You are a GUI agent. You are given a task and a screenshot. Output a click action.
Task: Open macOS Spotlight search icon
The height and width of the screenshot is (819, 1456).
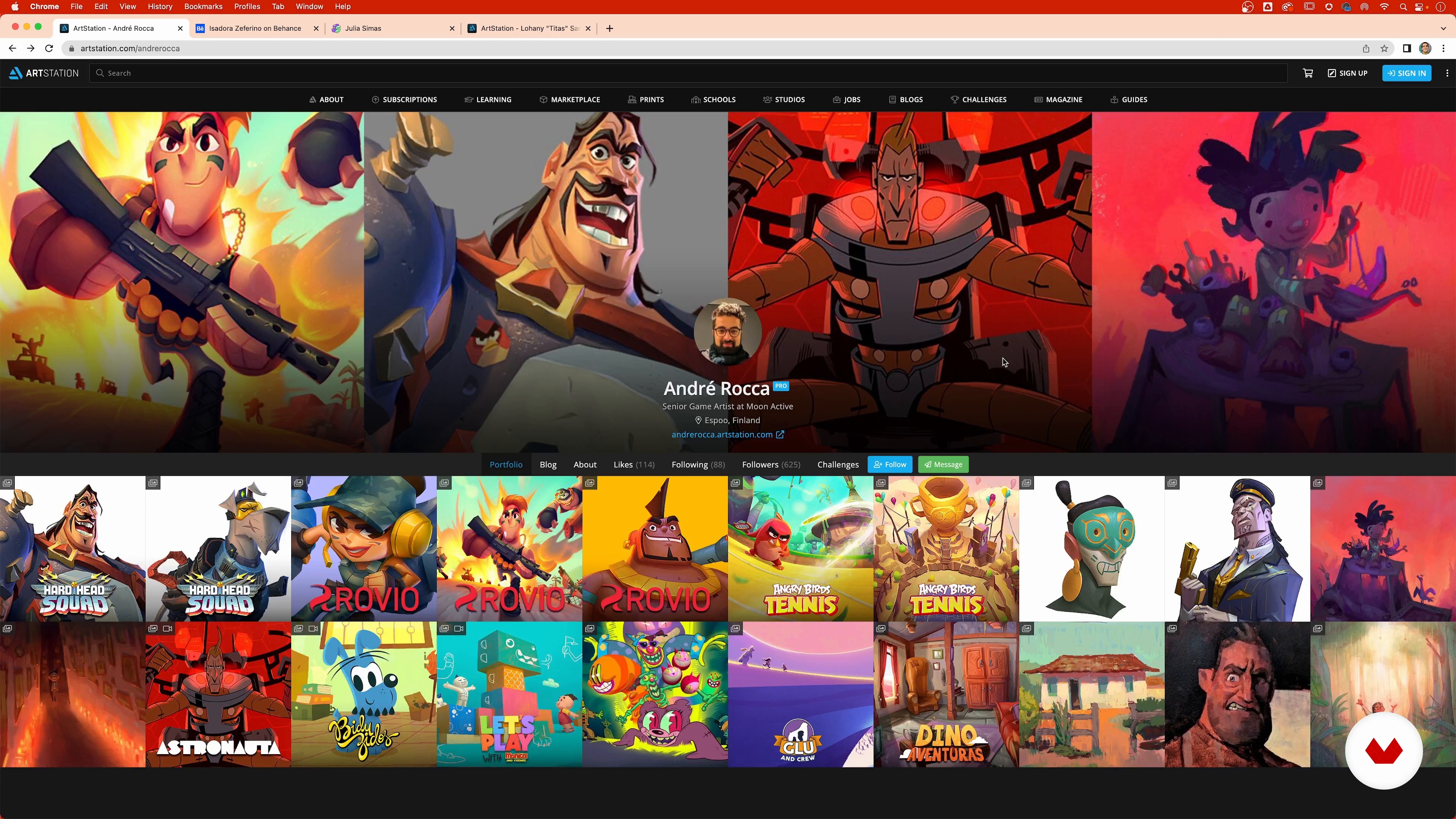pyautogui.click(x=1403, y=7)
